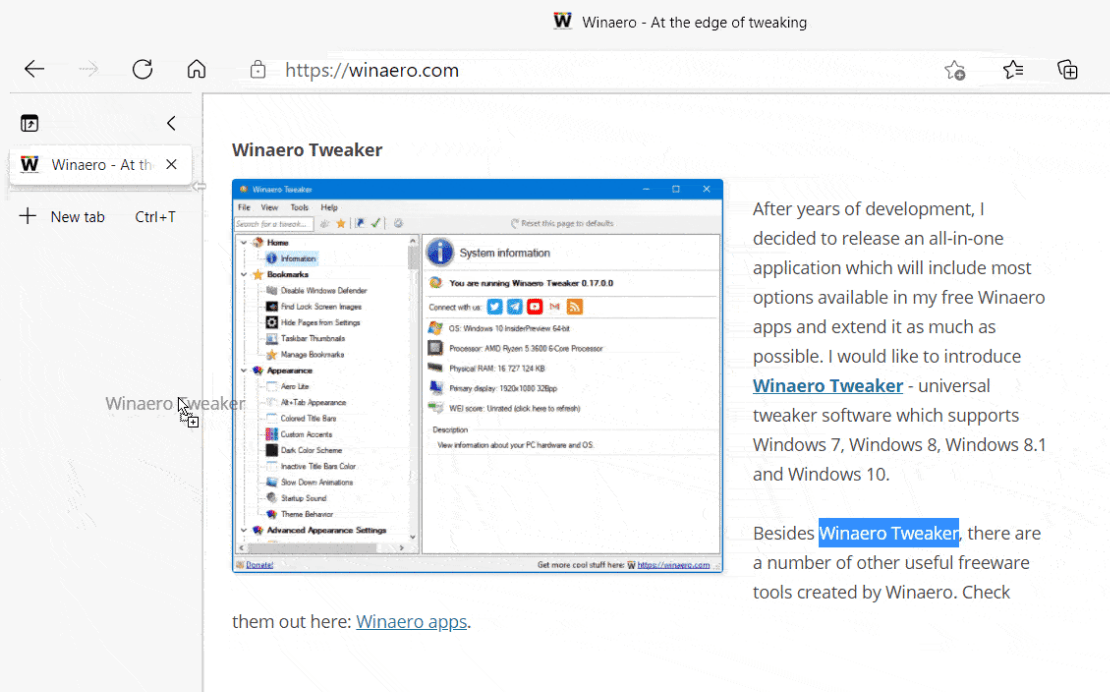The height and width of the screenshot is (692, 1110).
Task: Collapse the vertical tabs pane with the chevron
Action: point(170,122)
